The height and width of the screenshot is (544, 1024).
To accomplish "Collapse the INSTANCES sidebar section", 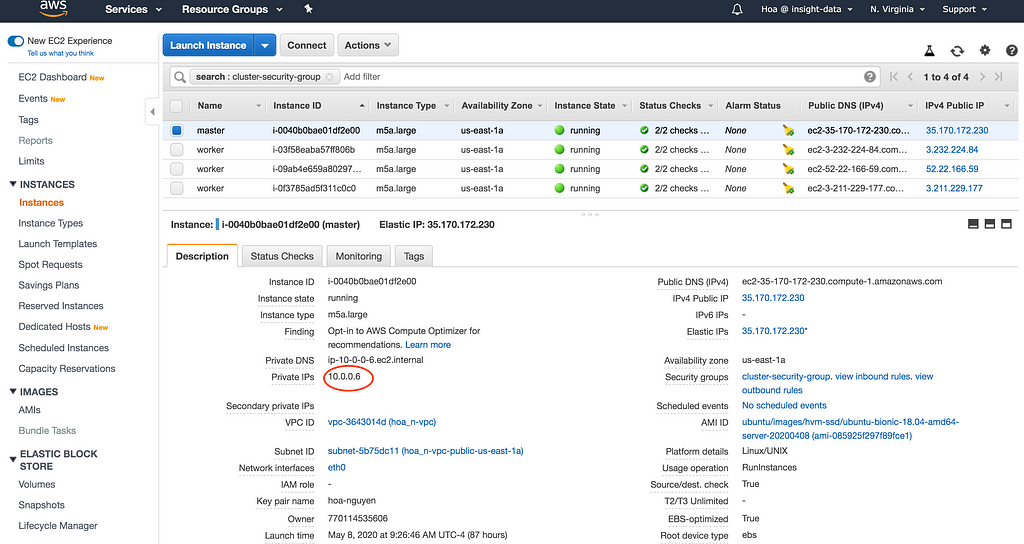I will pos(13,184).
